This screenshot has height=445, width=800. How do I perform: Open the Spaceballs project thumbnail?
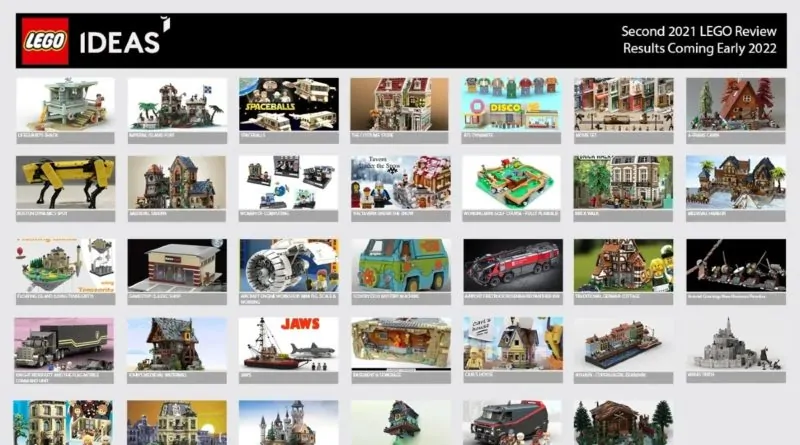tap(288, 105)
